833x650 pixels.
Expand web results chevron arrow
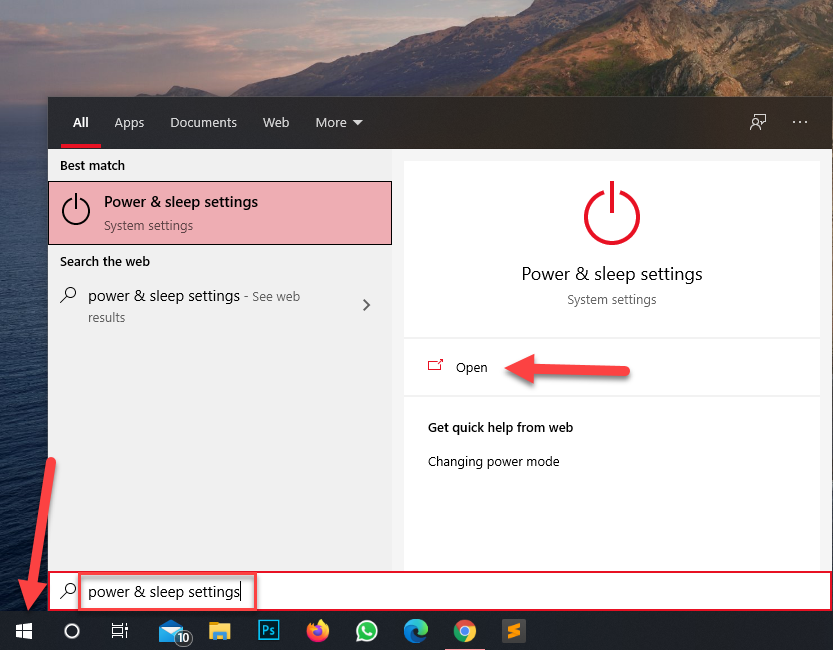366,305
